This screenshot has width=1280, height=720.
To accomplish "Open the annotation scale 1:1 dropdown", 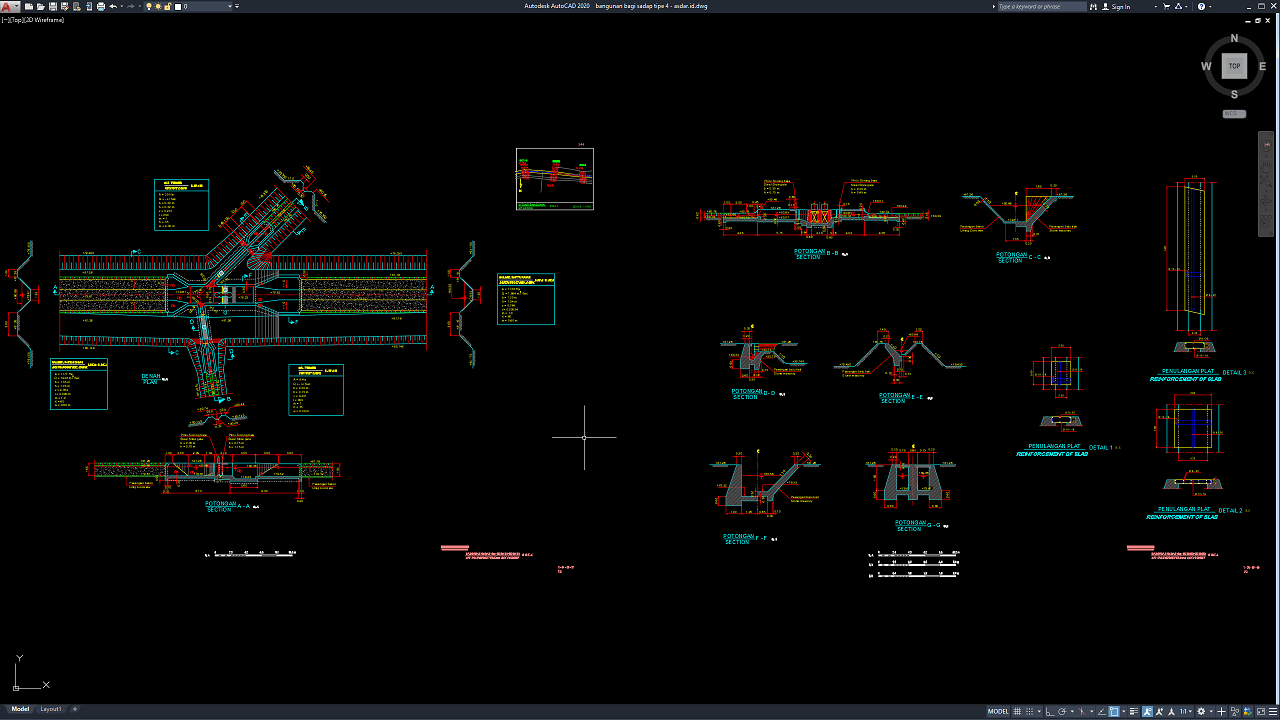I will pyautogui.click(x=1186, y=711).
